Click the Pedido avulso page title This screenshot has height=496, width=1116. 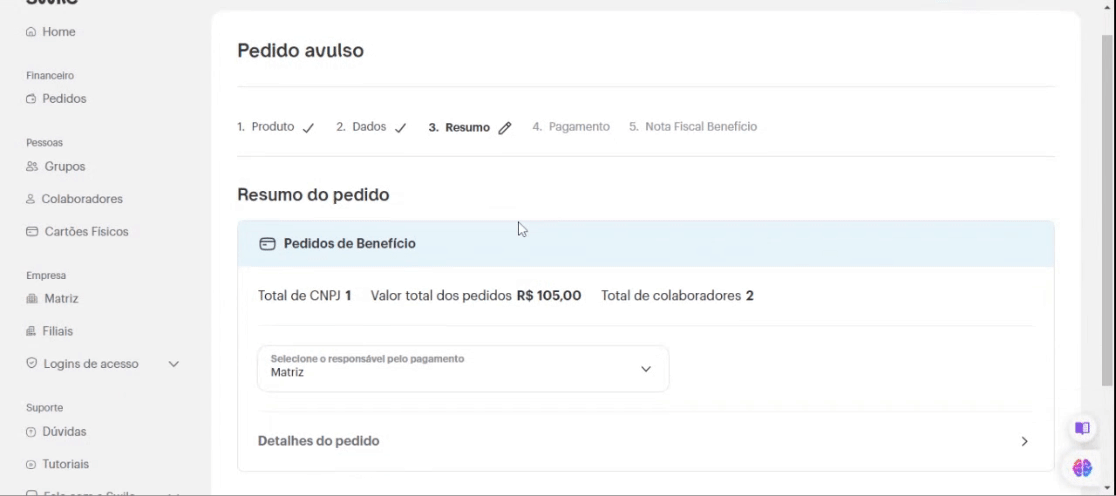click(x=300, y=51)
